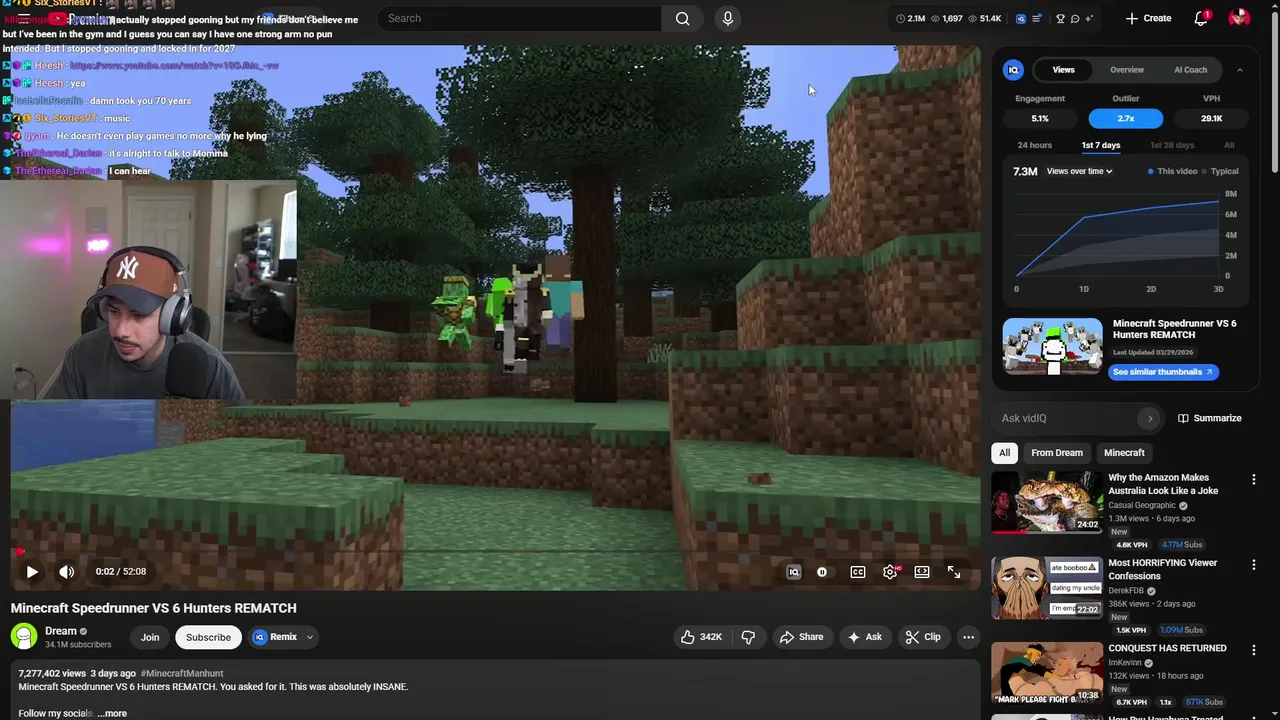Switch to the AI Coach tab
The height and width of the screenshot is (720, 1280).
click(x=1190, y=70)
